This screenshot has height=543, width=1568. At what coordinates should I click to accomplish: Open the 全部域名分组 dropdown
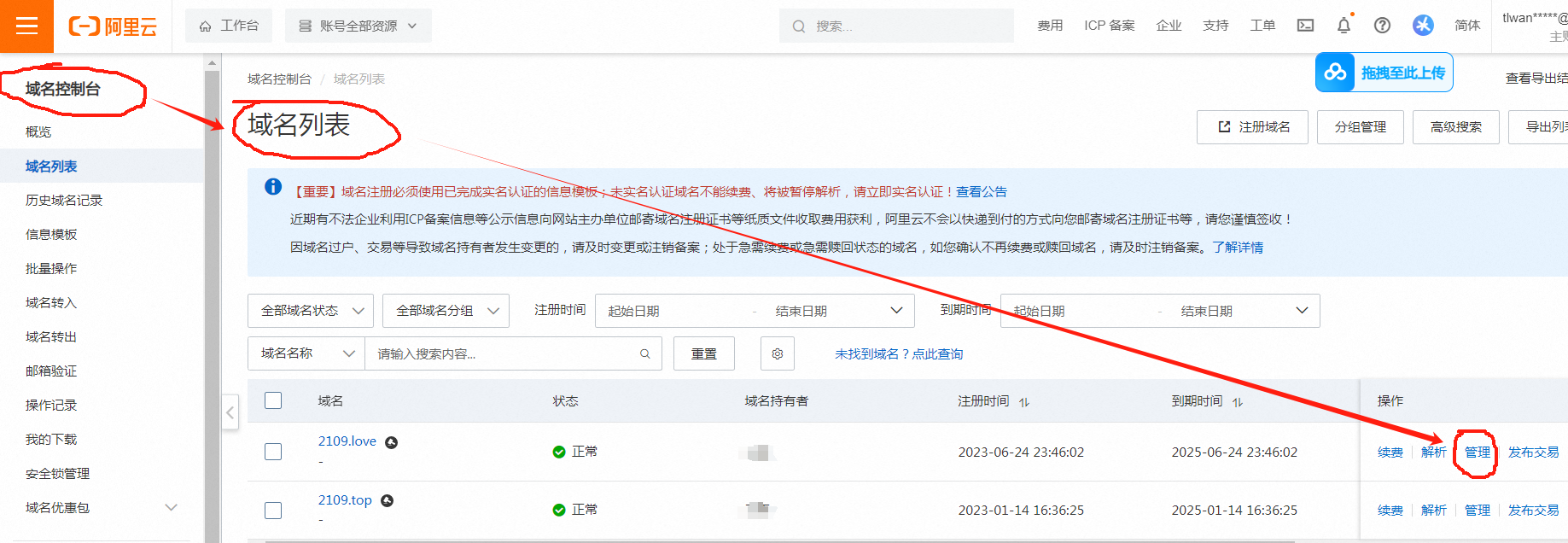pyautogui.click(x=446, y=311)
